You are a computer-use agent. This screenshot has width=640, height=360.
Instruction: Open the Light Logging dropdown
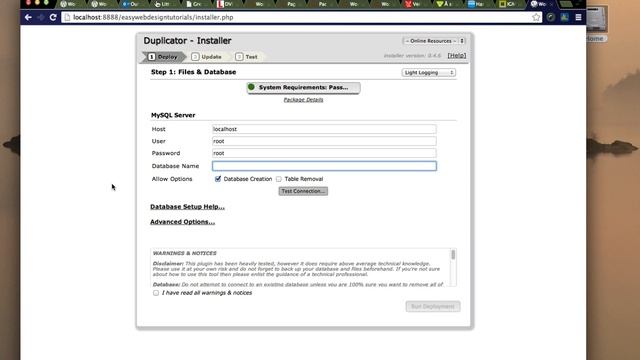pyautogui.click(x=429, y=73)
